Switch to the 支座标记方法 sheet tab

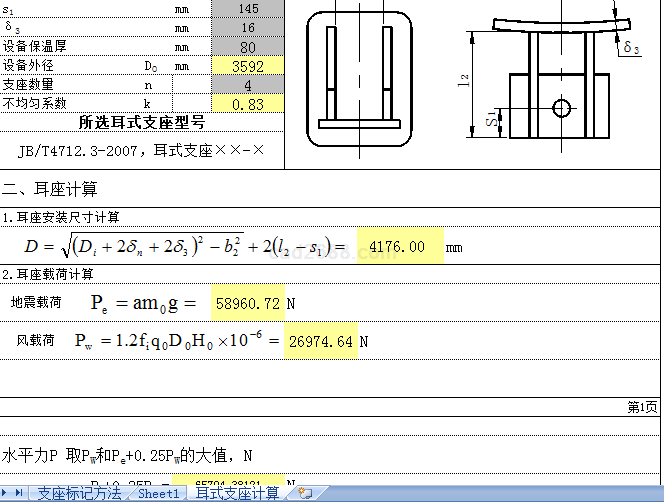79,493
